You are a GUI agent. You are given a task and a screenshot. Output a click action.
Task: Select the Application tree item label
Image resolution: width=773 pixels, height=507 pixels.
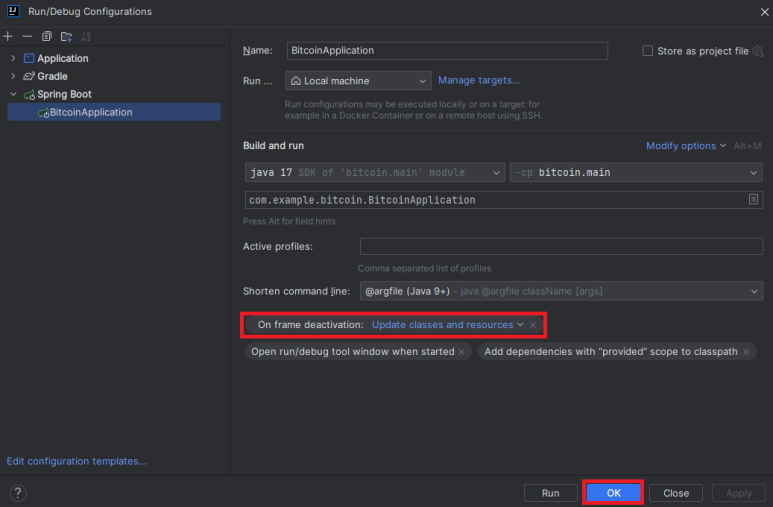click(x=63, y=58)
